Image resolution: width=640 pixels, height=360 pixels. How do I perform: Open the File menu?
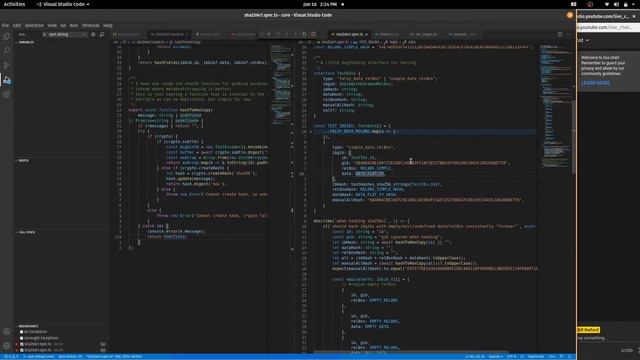[5, 25]
